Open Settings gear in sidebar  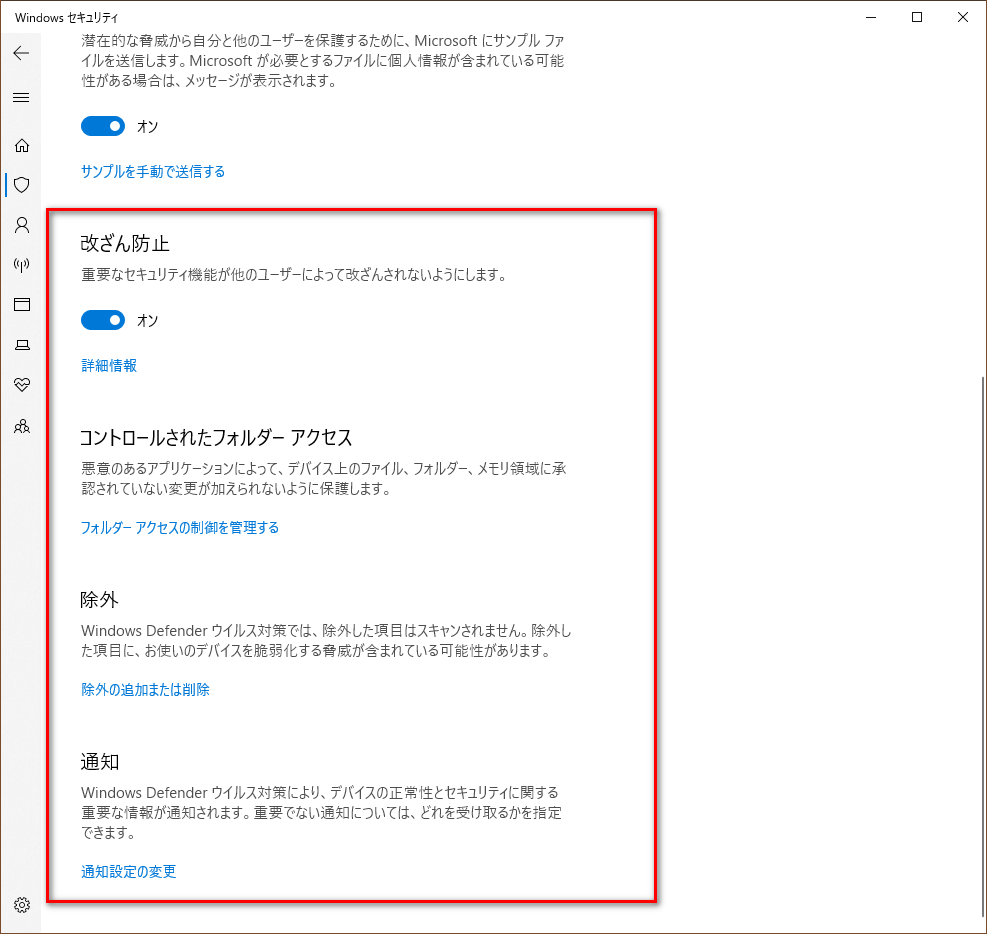tap(21, 905)
